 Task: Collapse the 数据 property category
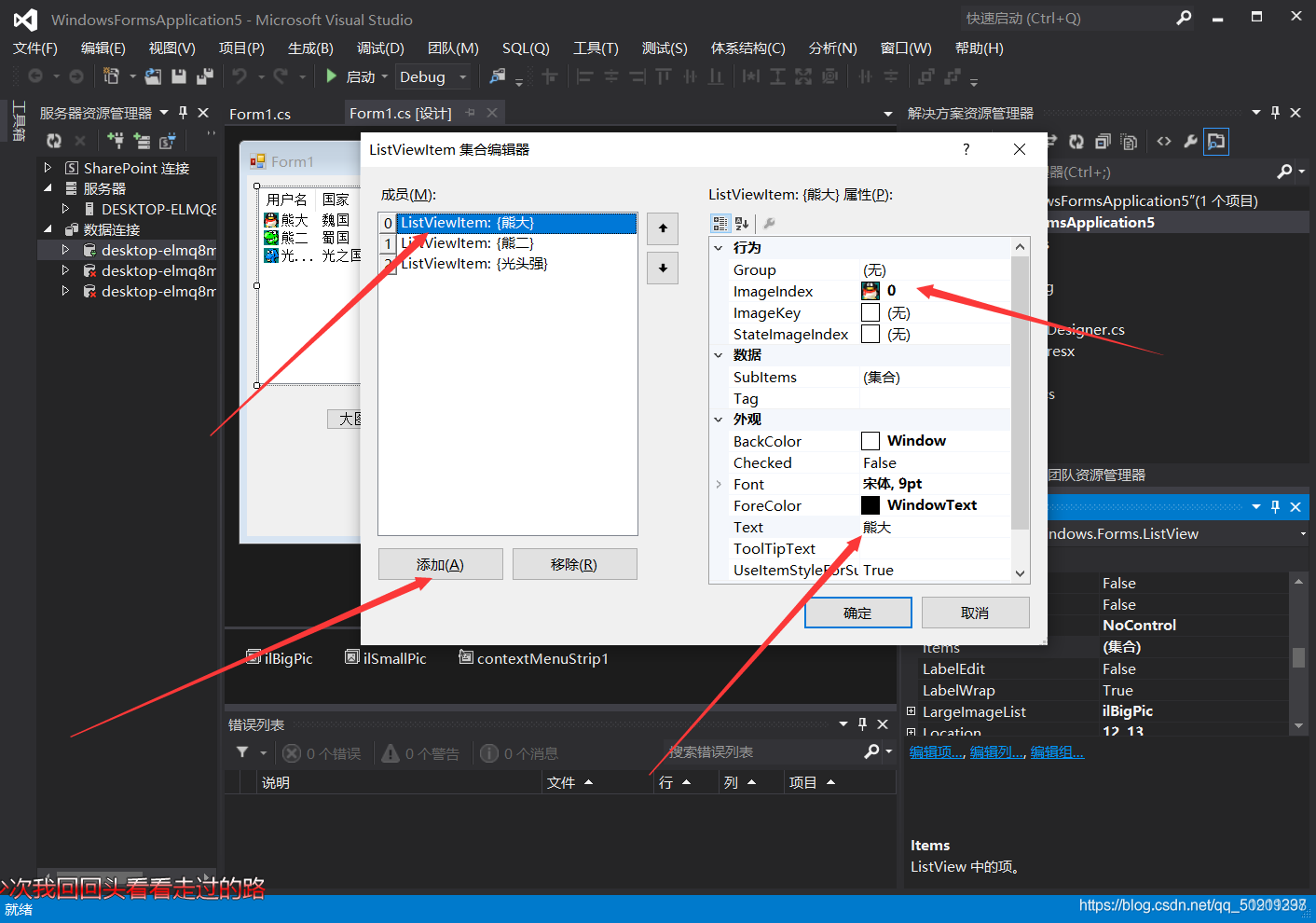pos(719,355)
